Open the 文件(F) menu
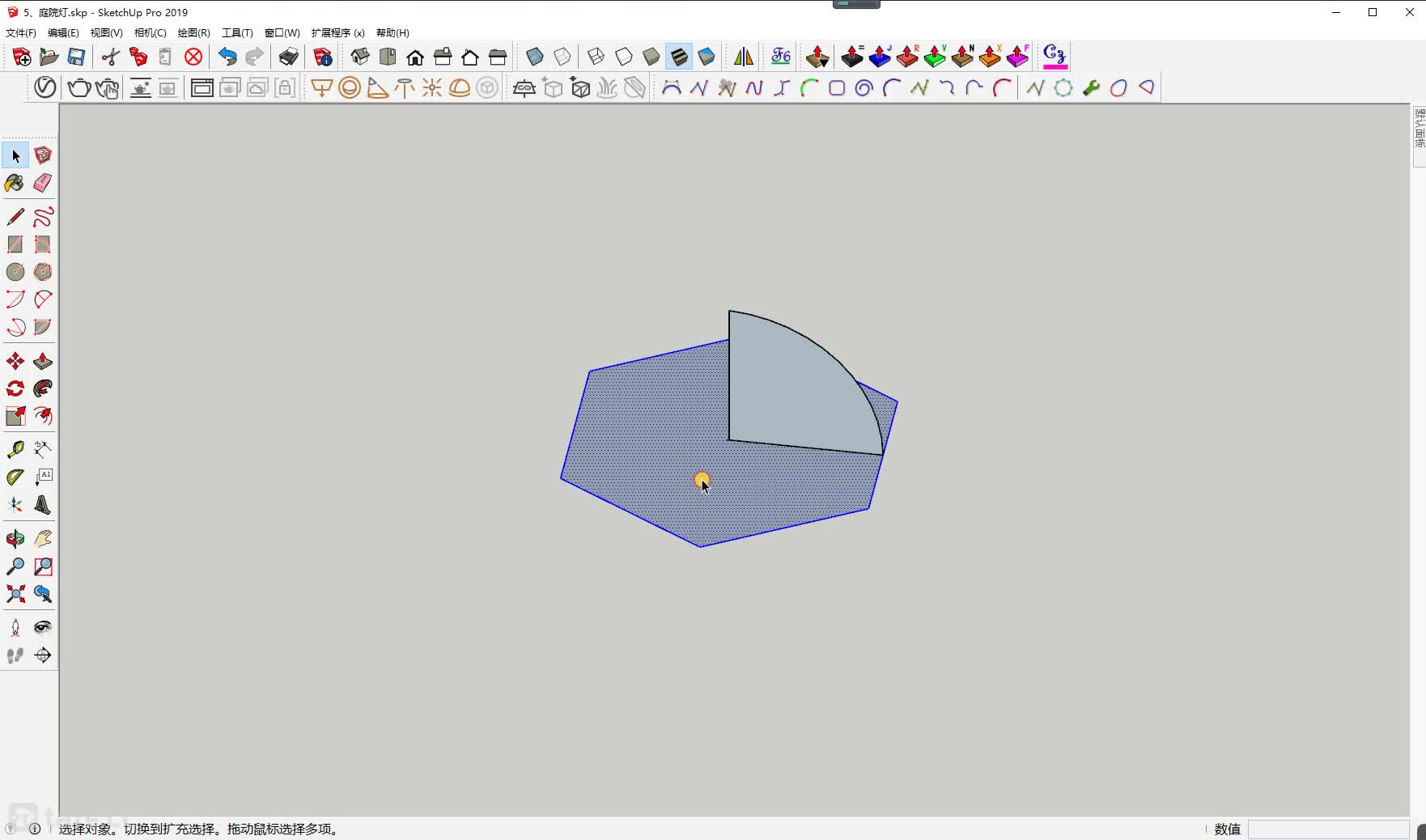This screenshot has width=1426, height=840. coord(21,33)
